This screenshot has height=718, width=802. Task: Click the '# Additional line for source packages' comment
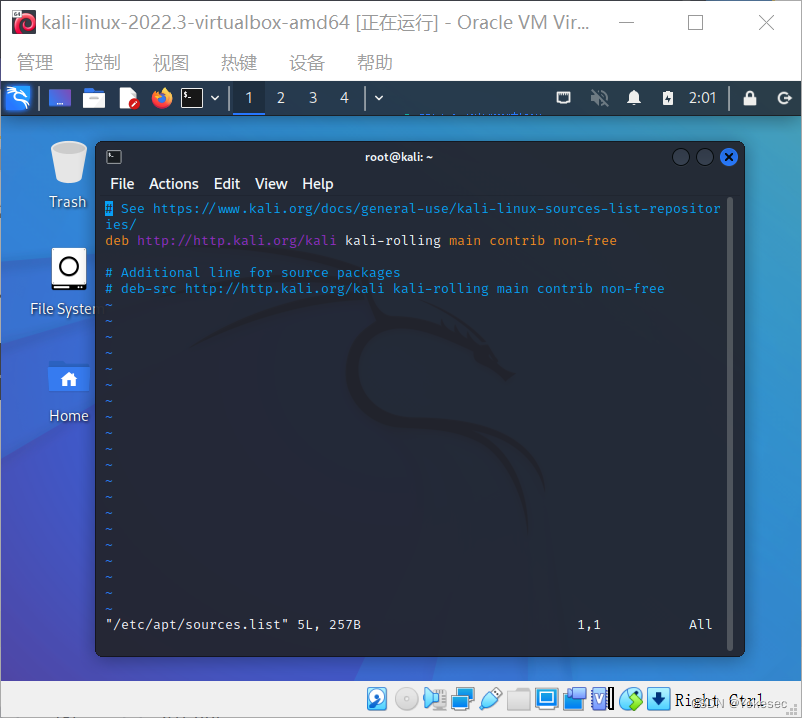coord(253,273)
